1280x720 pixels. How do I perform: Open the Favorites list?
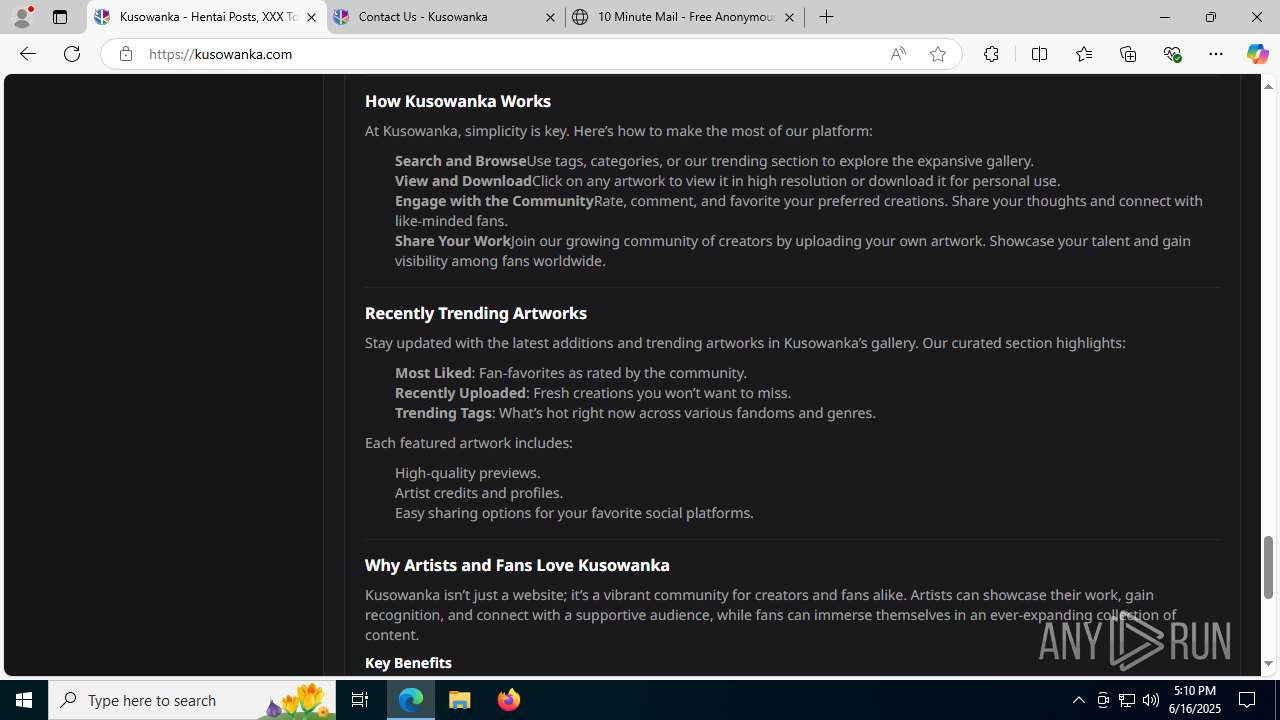[1083, 54]
